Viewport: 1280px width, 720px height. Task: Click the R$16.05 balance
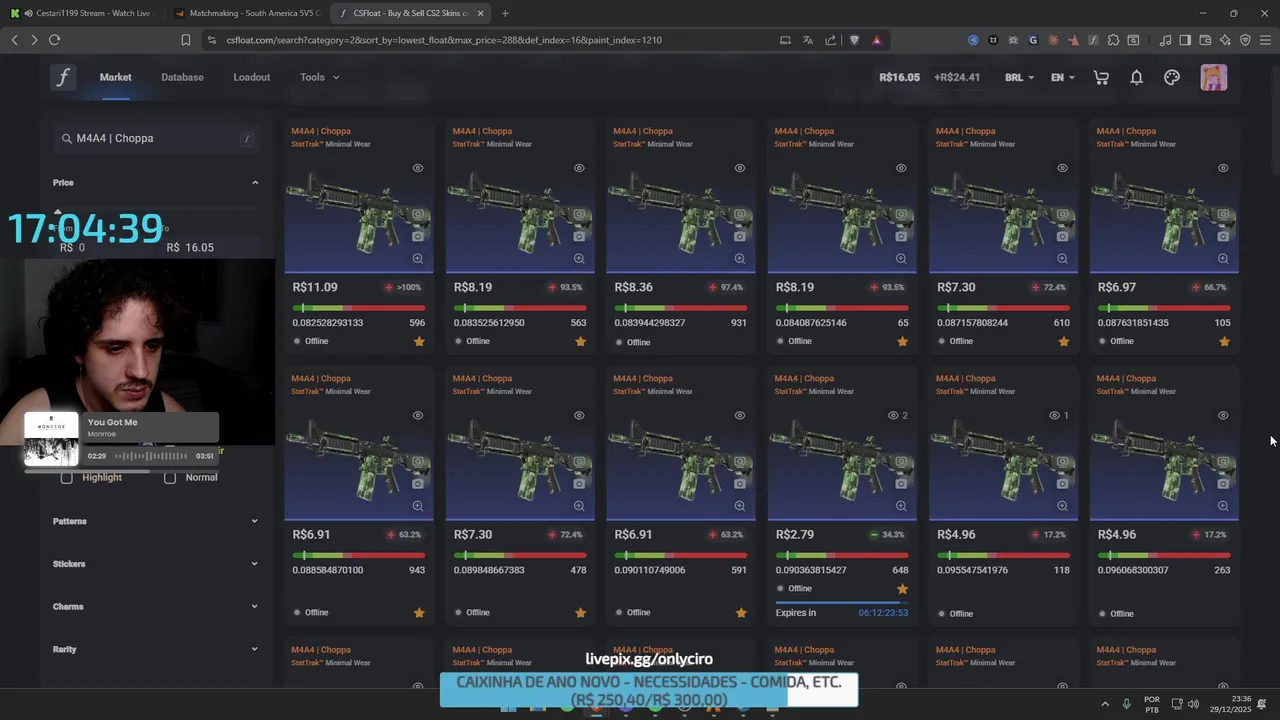(899, 77)
